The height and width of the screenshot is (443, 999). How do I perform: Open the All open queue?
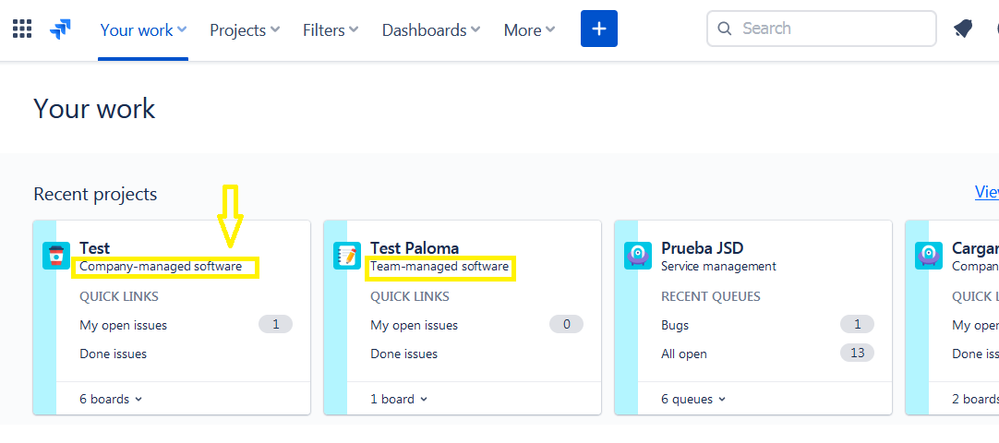coord(684,354)
